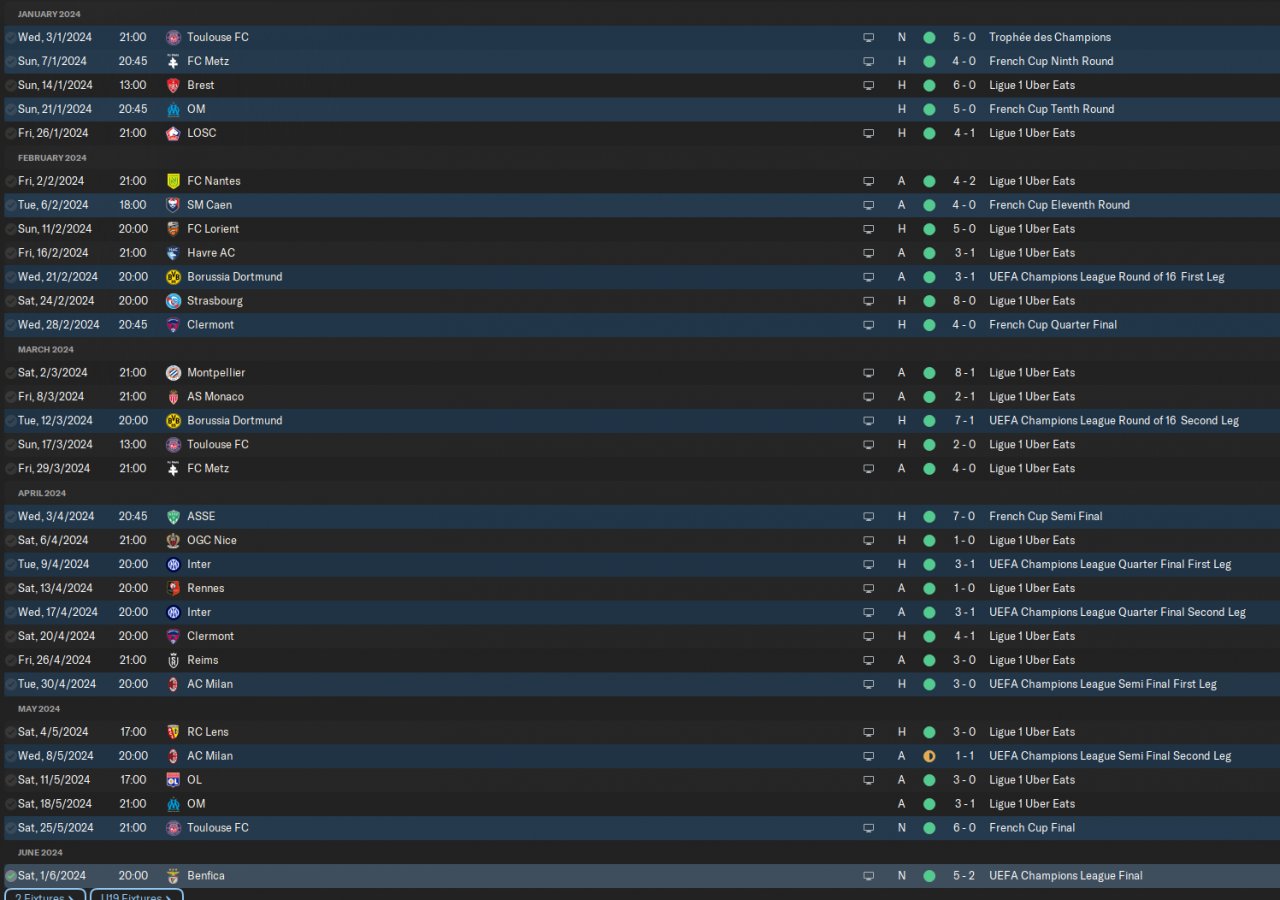Toggle the tick beside the RC Lens fixture date

(x=10, y=733)
